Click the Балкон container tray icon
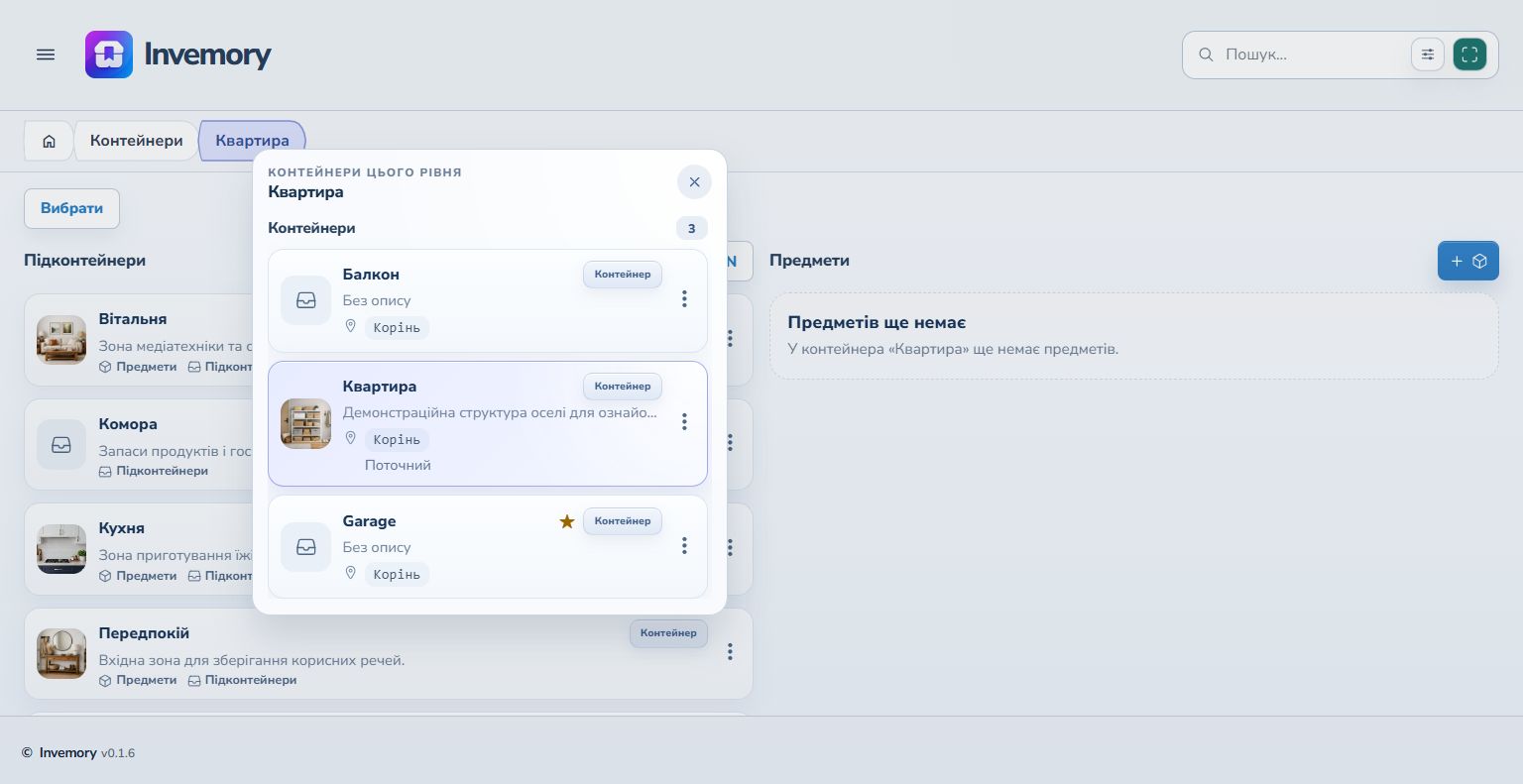1523x784 pixels. [306, 300]
